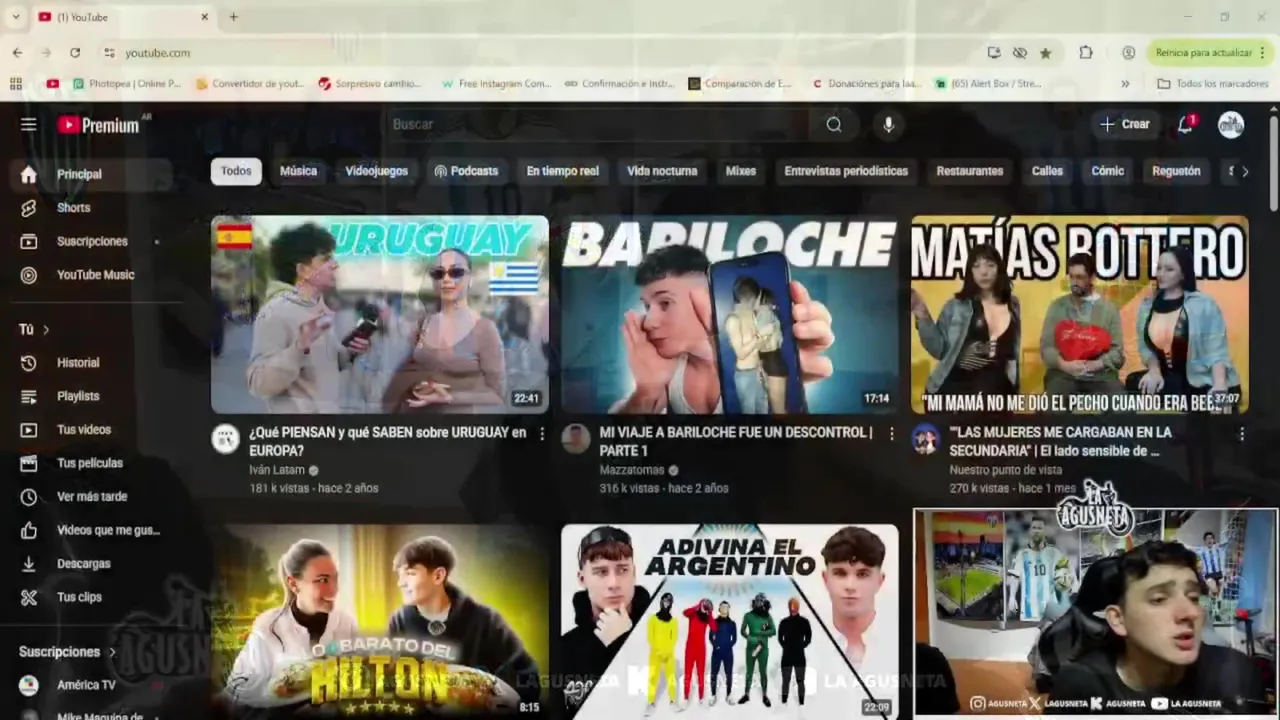Image resolution: width=1280 pixels, height=720 pixels.
Task: Open the account avatar menu
Action: [x=1231, y=124]
